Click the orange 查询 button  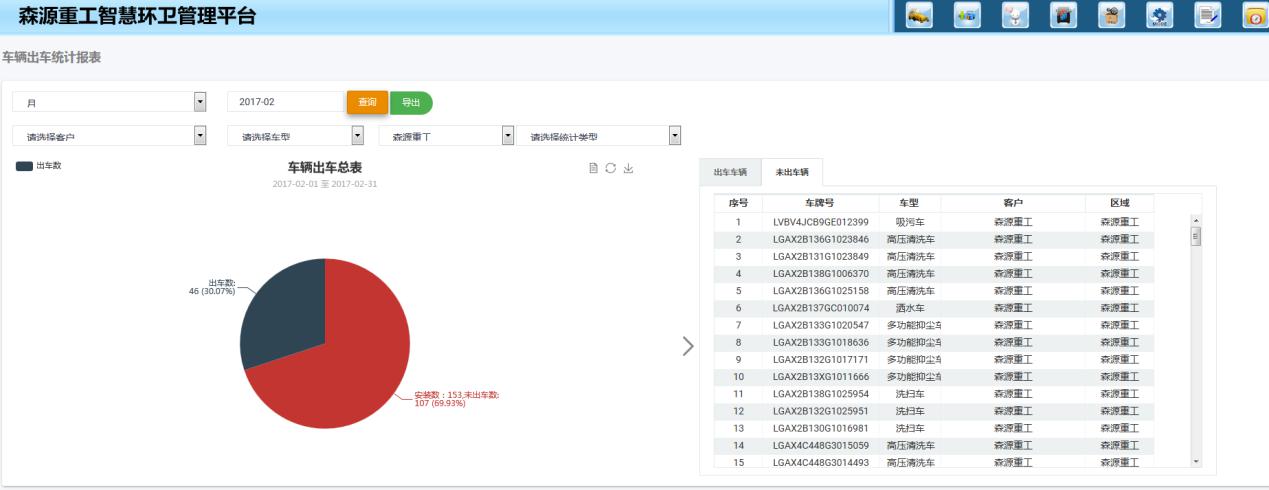tap(367, 102)
